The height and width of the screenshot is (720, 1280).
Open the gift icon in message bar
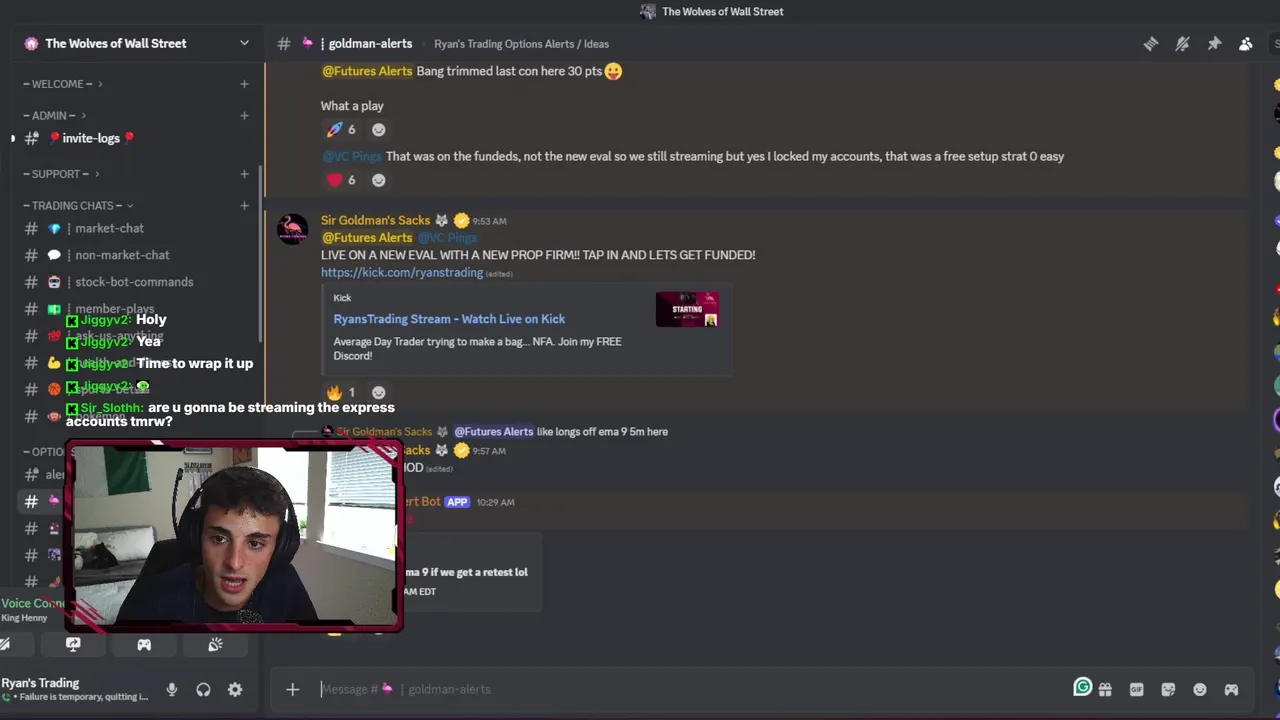tap(1105, 689)
